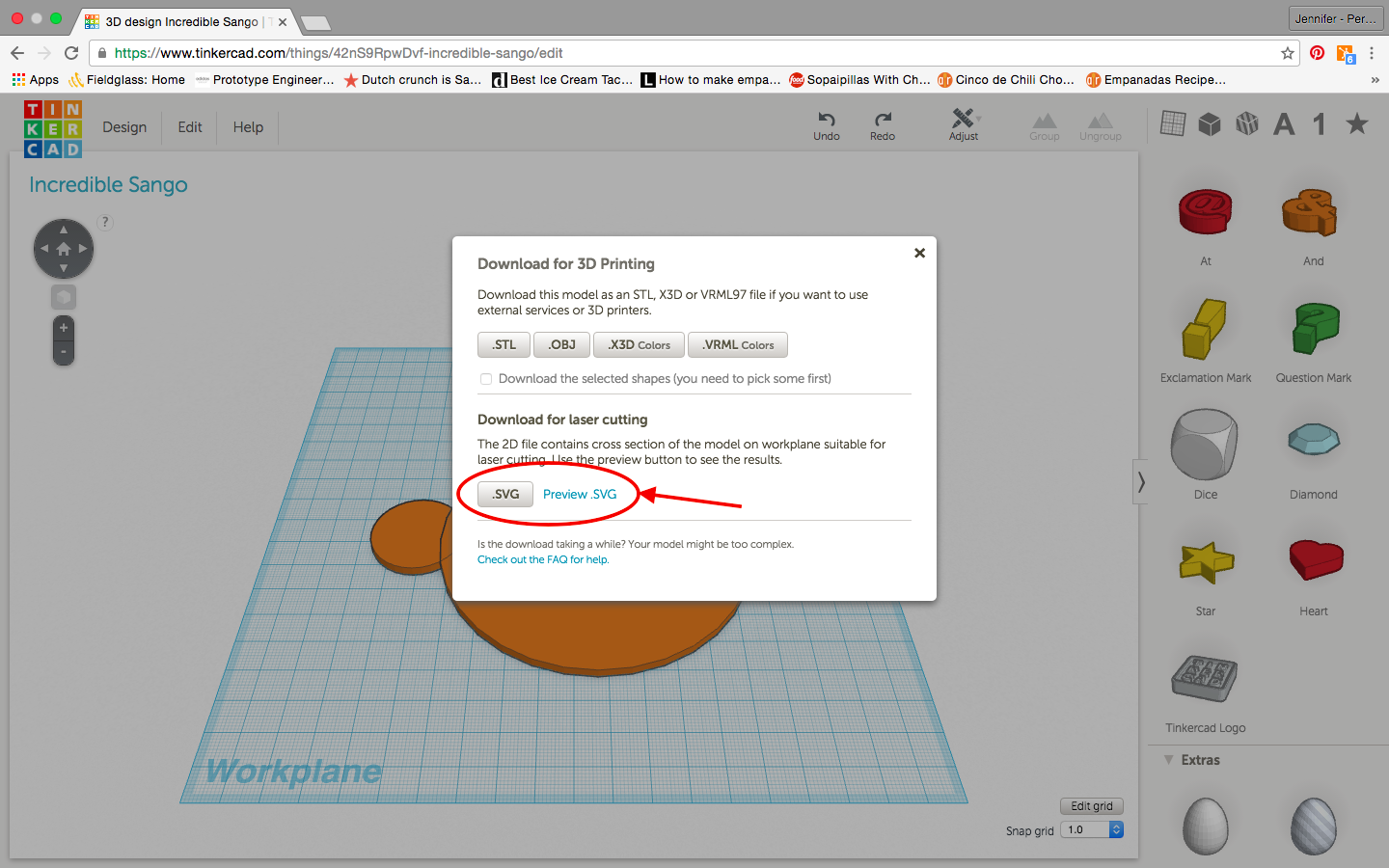
Task: Switch the view cube perspective button
Action: (64, 297)
